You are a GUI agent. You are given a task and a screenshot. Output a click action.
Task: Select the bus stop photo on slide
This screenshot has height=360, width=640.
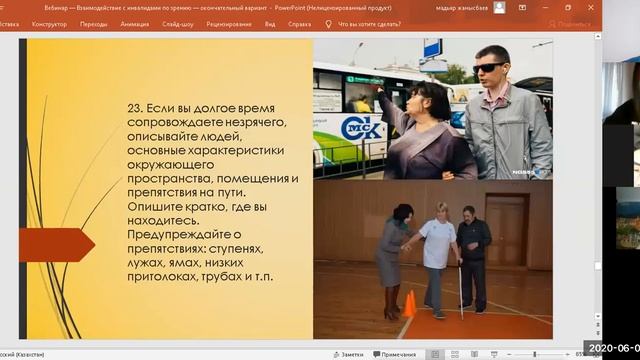point(433,109)
